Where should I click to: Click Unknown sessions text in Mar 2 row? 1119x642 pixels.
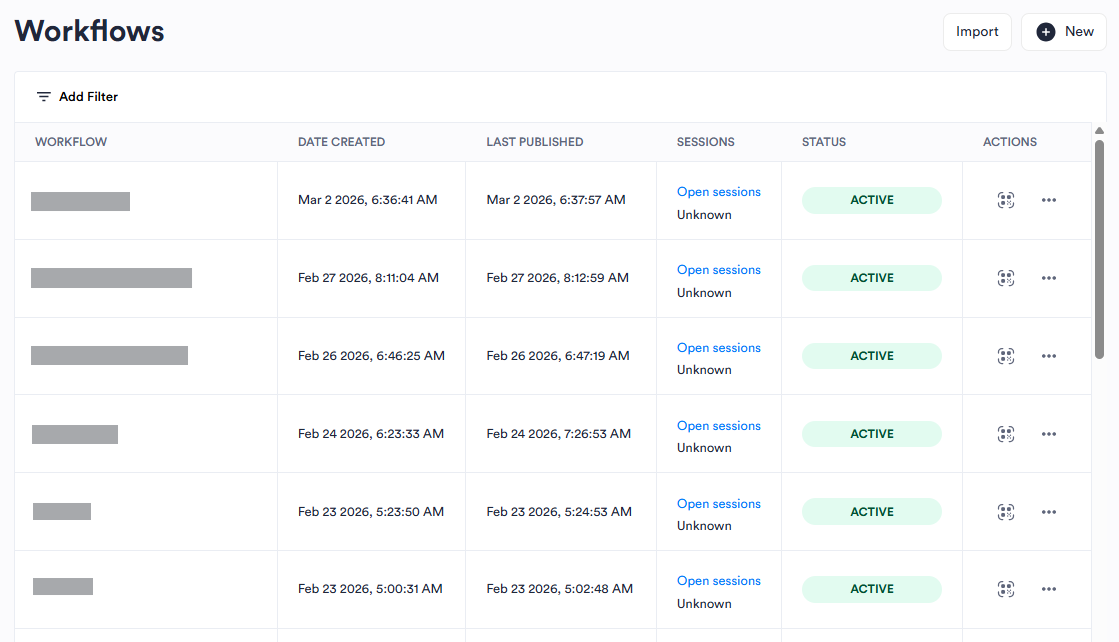[x=704, y=215]
